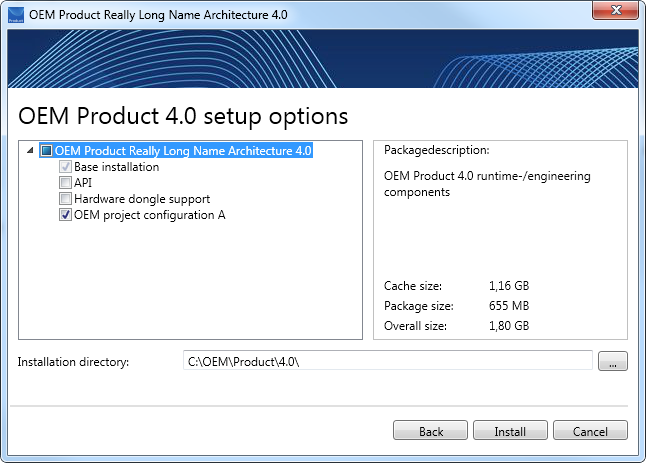The height and width of the screenshot is (463, 646).
Task: Click the blue wave header banner
Action: 323,58
